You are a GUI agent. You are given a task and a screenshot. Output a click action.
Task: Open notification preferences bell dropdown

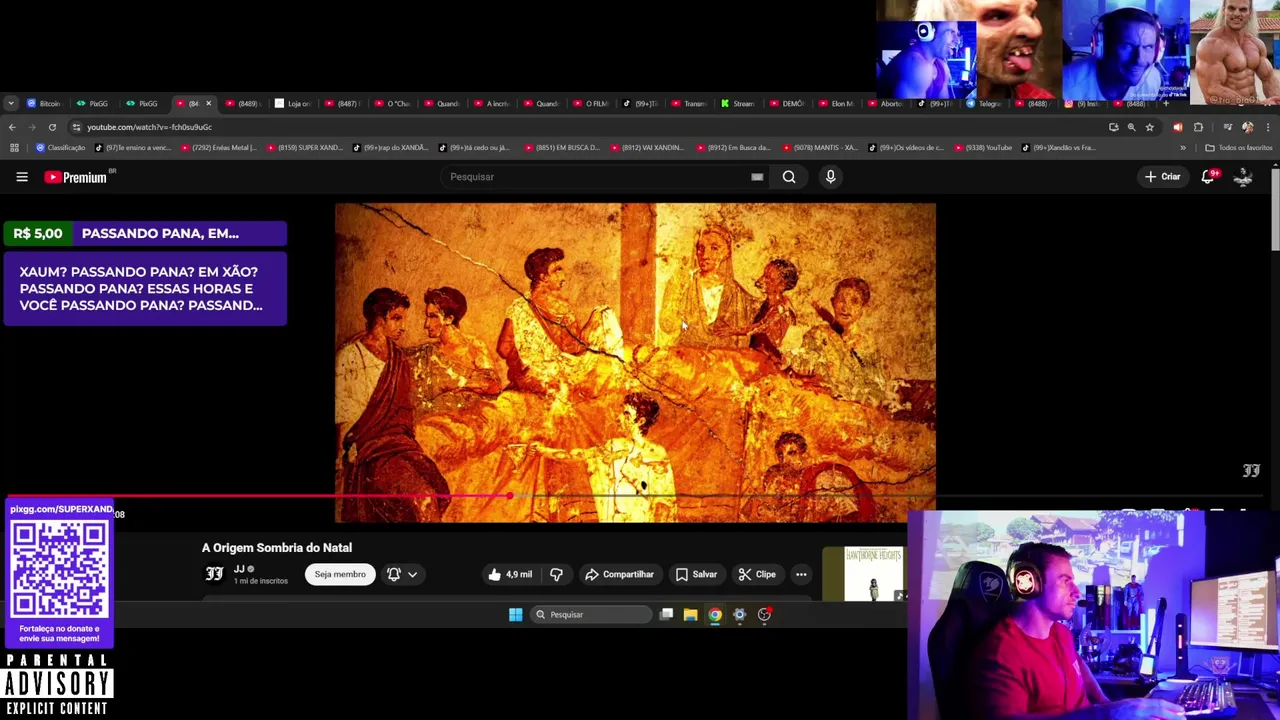point(402,574)
